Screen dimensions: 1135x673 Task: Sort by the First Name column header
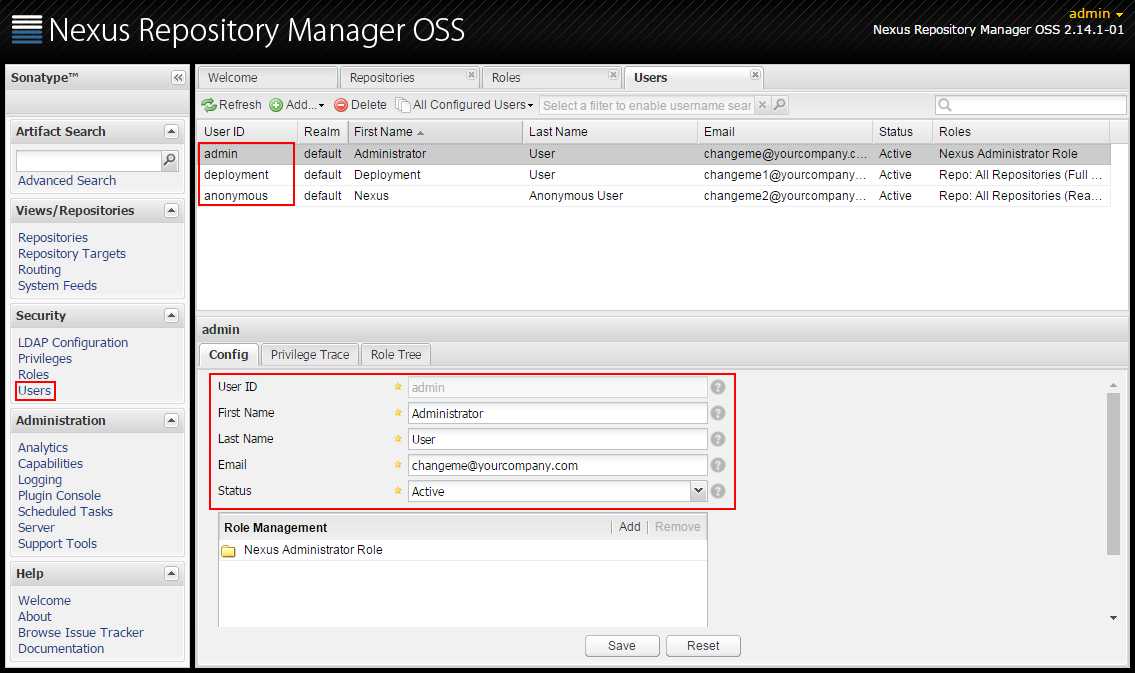[434, 132]
